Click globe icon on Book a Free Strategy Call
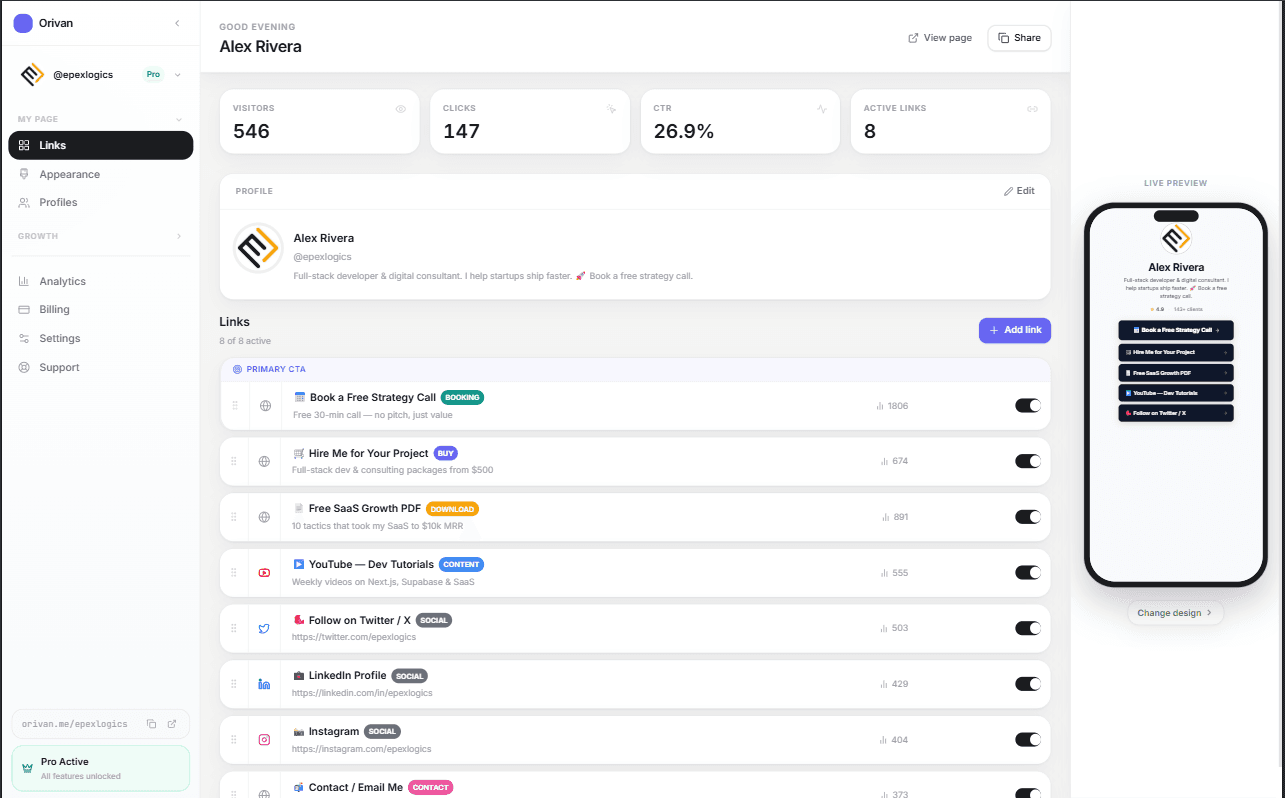1285x798 pixels. click(265, 406)
